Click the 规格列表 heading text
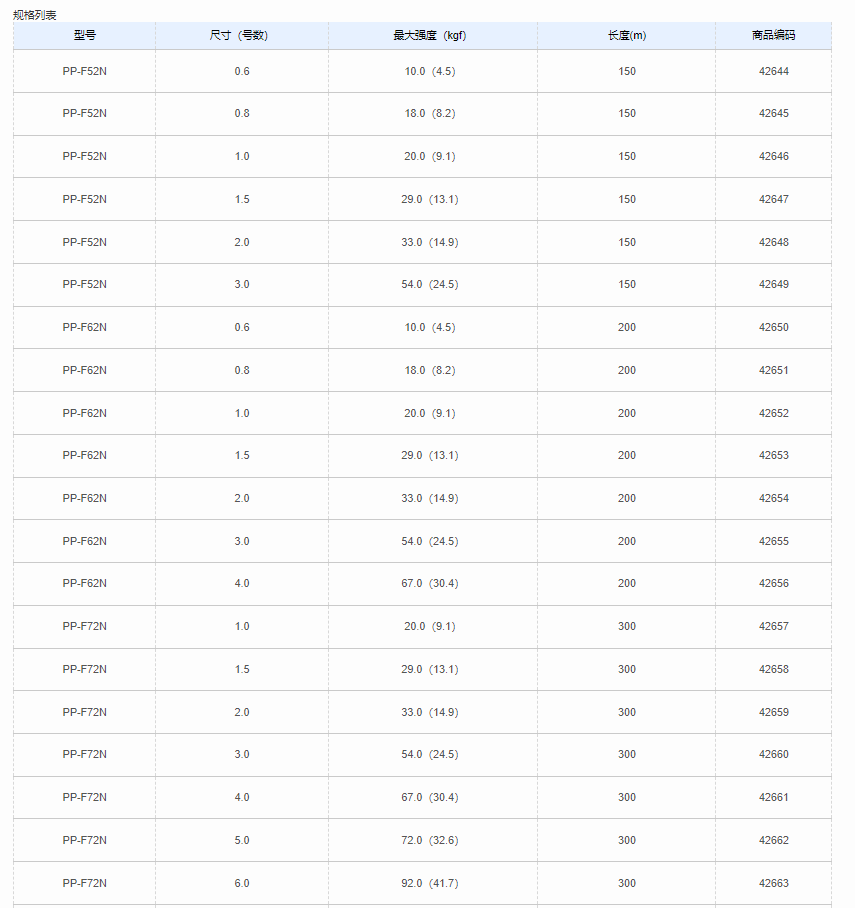Screen dimensions: 868x908 point(35,15)
